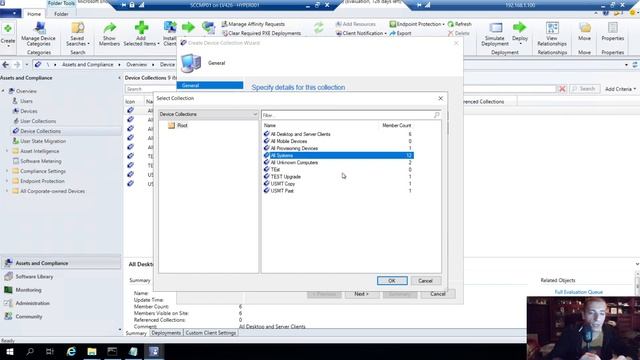Viewport: 640px width, 360px height.
Task: Click the Full Evaluation Queue link
Action: click(578, 292)
